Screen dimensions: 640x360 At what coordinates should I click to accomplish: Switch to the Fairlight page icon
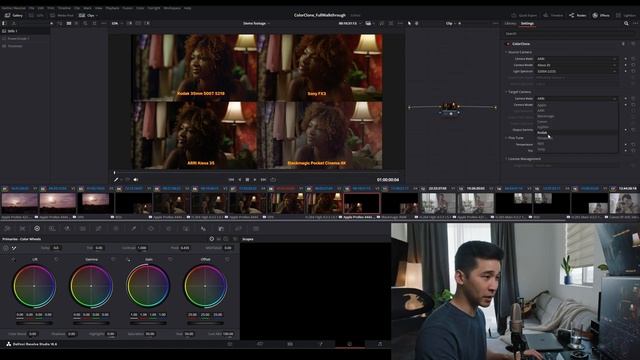coord(380,344)
